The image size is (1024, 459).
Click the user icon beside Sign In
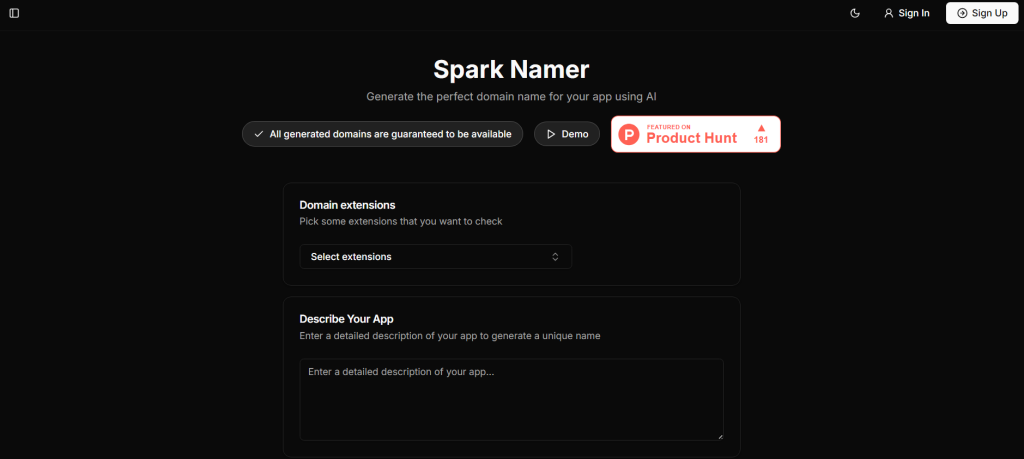(x=888, y=13)
